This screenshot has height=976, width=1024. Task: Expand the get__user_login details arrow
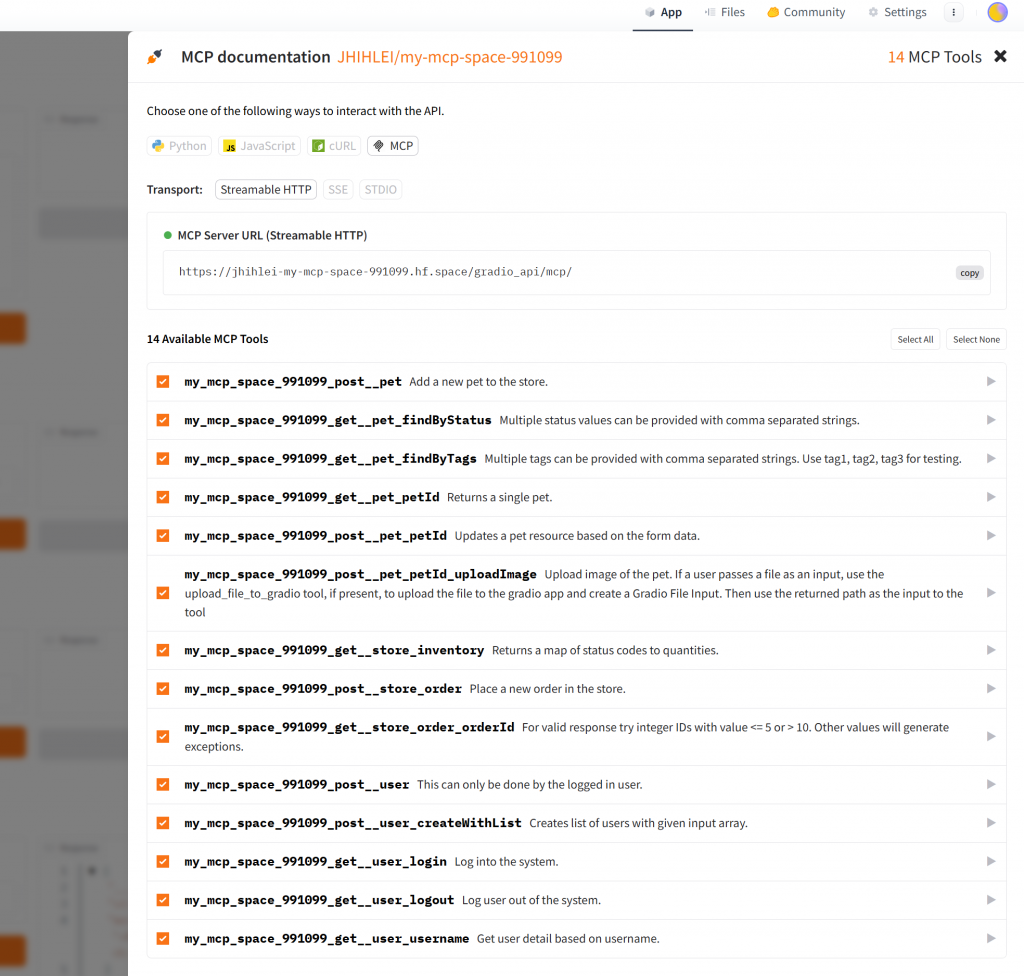click(x=991, y=862)
